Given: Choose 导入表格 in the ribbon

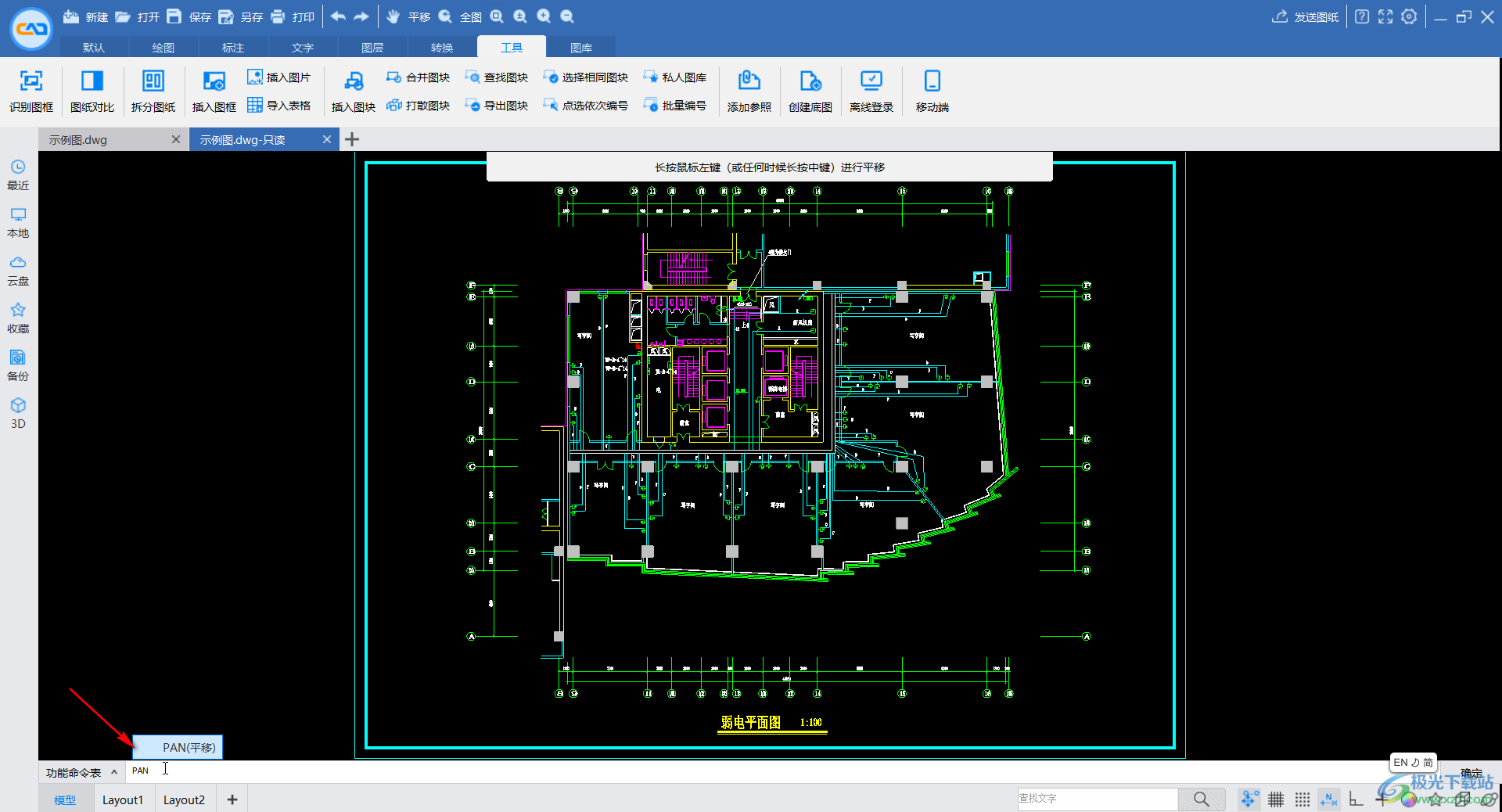Looking at the screenshot, I should click(279, 106).
